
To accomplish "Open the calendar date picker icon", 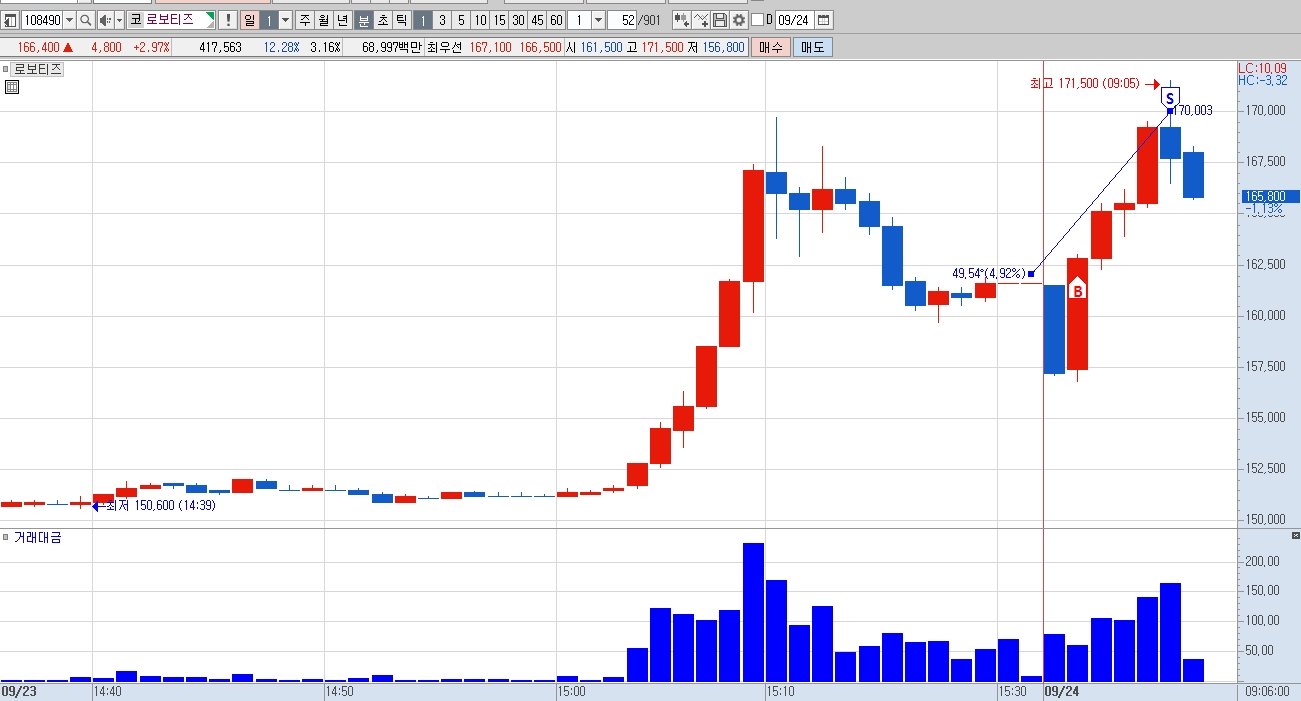I will tap(823, 20).
